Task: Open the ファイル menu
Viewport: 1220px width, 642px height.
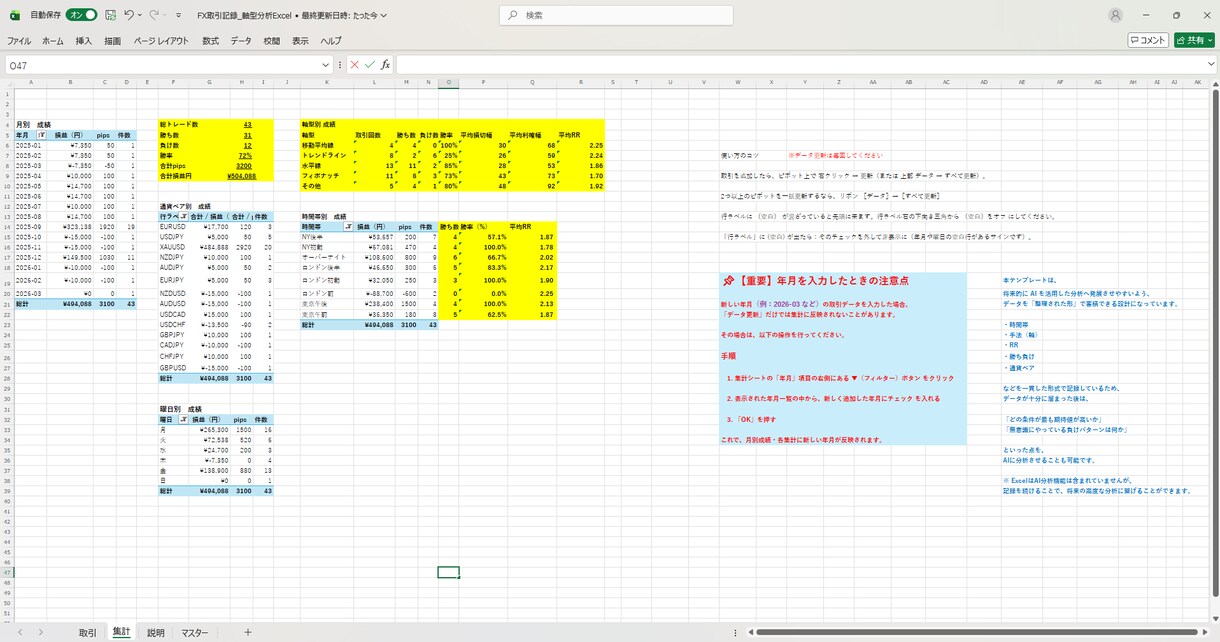Action: [19, 41]
